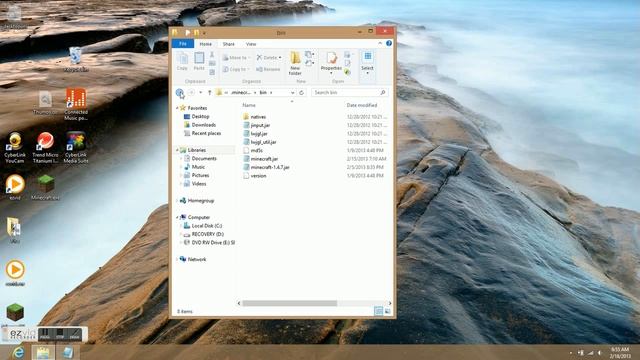Refresh the bin folder view
The height and width of the screenshot is (360, 640).
301,93
